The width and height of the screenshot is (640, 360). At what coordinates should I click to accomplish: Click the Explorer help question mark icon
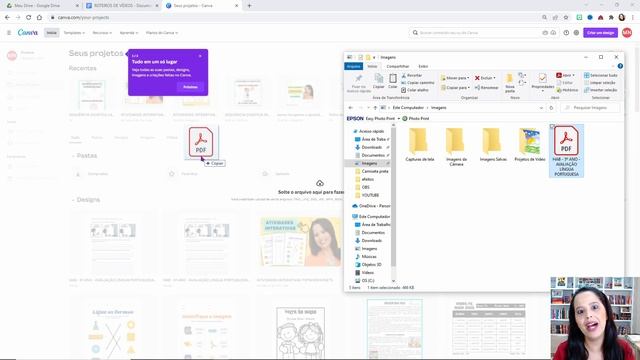click(620, 66)
